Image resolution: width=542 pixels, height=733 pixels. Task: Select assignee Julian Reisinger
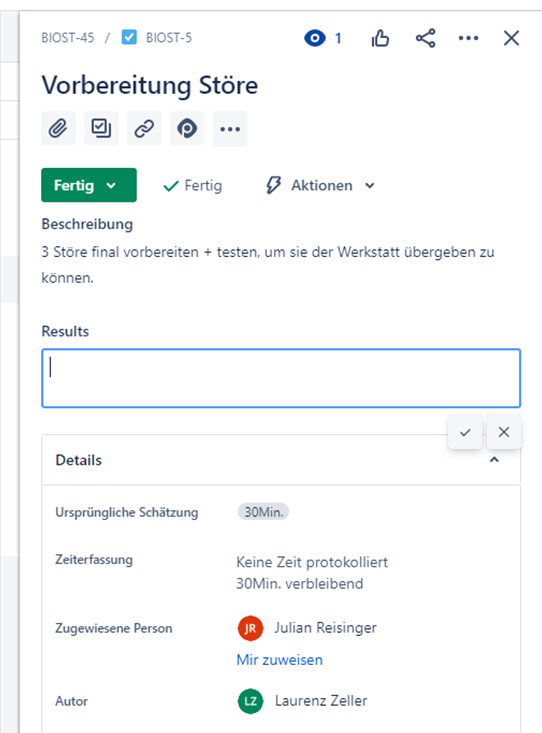[x=307, y=628]
